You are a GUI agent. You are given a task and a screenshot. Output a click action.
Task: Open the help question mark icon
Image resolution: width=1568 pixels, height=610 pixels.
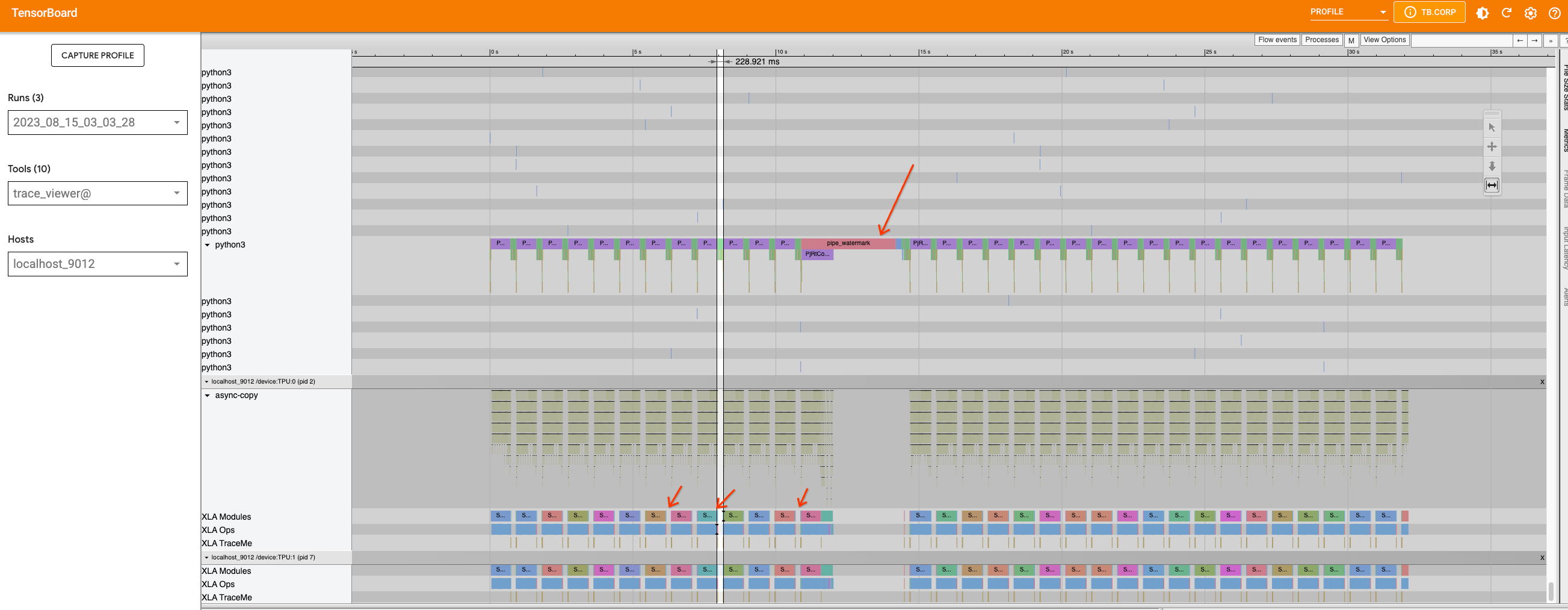[x=1554, y=13]
